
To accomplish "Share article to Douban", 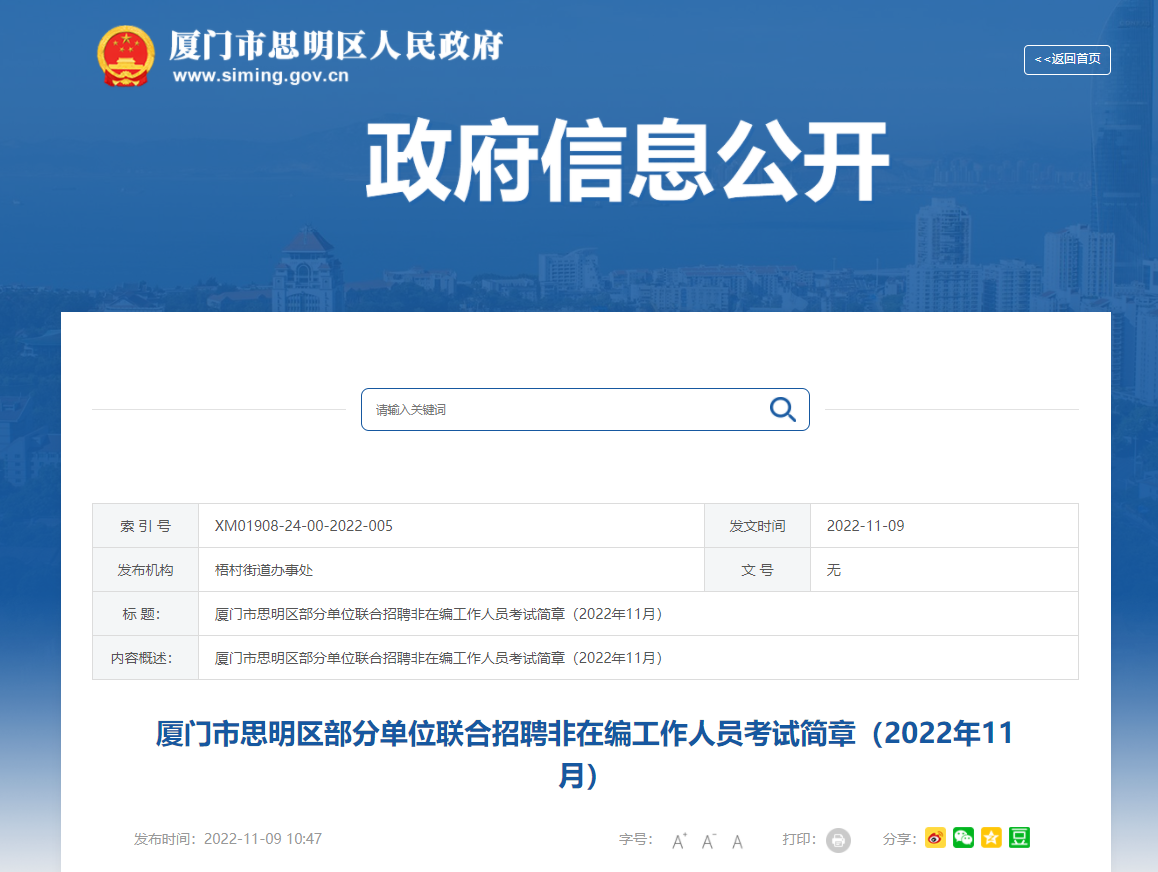I will pyautogui.click(x=1019, y=838).
